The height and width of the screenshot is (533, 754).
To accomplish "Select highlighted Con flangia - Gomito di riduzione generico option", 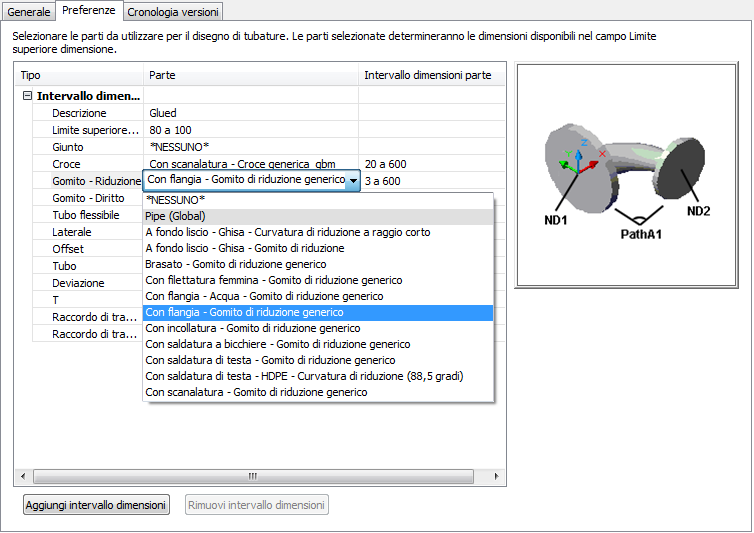I will point(318,312).
